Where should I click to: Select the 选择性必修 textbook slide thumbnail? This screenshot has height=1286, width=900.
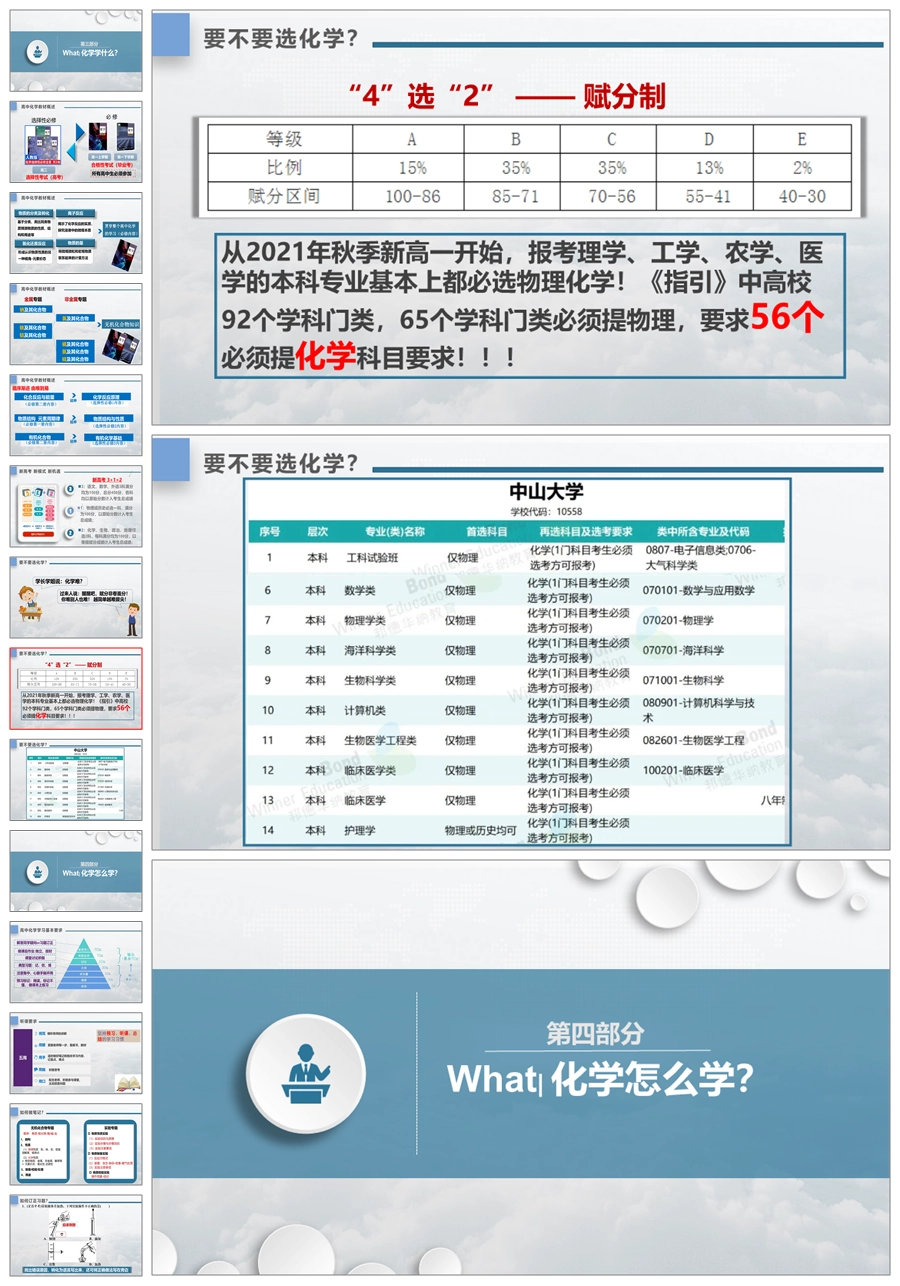(76, 141)
